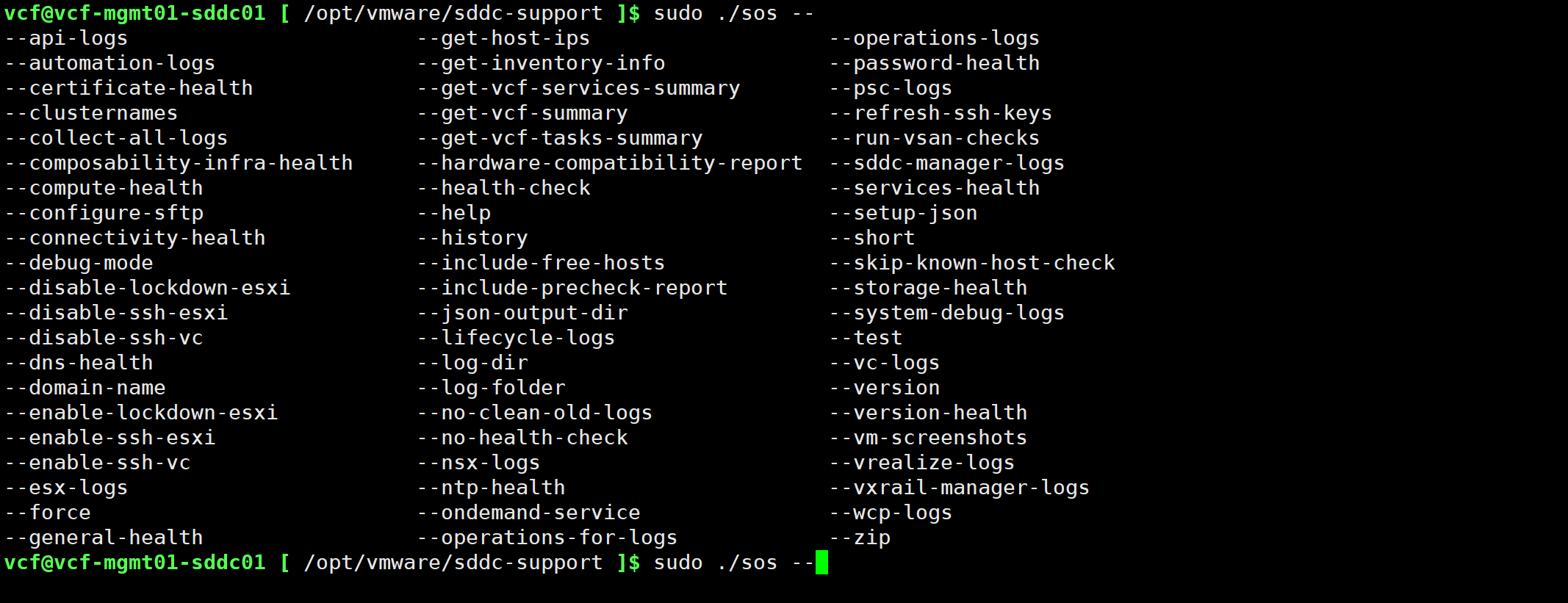1568x603 pixels.
Task: Click the green terminal cursor block
Action: [821, 563]
